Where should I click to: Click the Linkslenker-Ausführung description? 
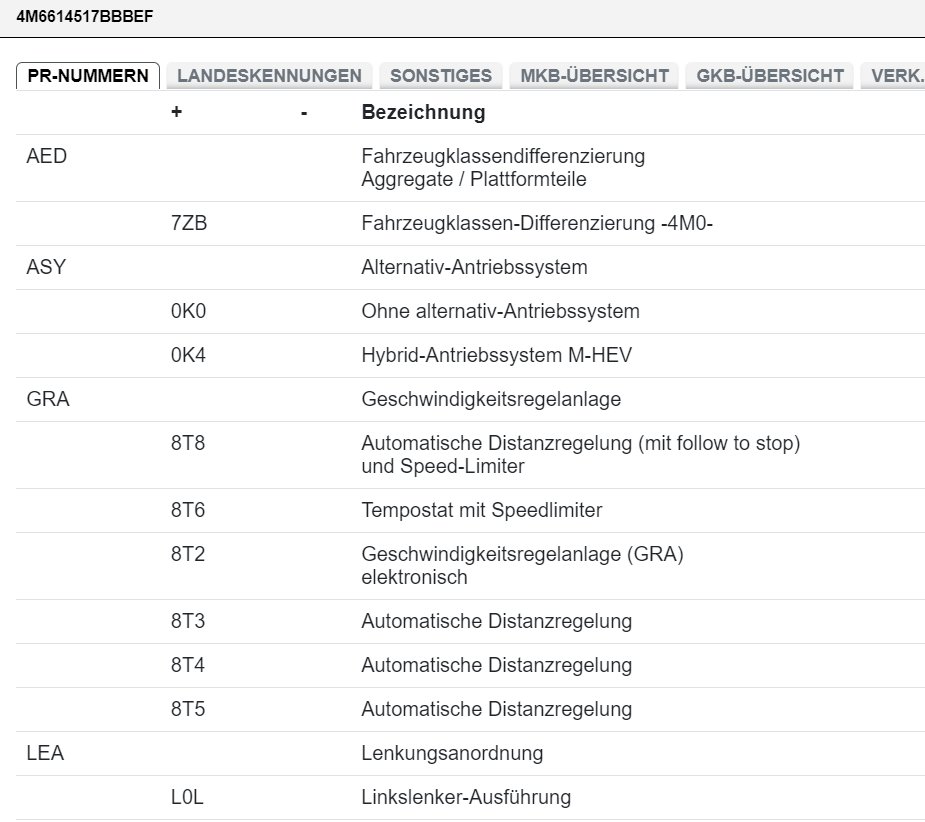point(465,798)
